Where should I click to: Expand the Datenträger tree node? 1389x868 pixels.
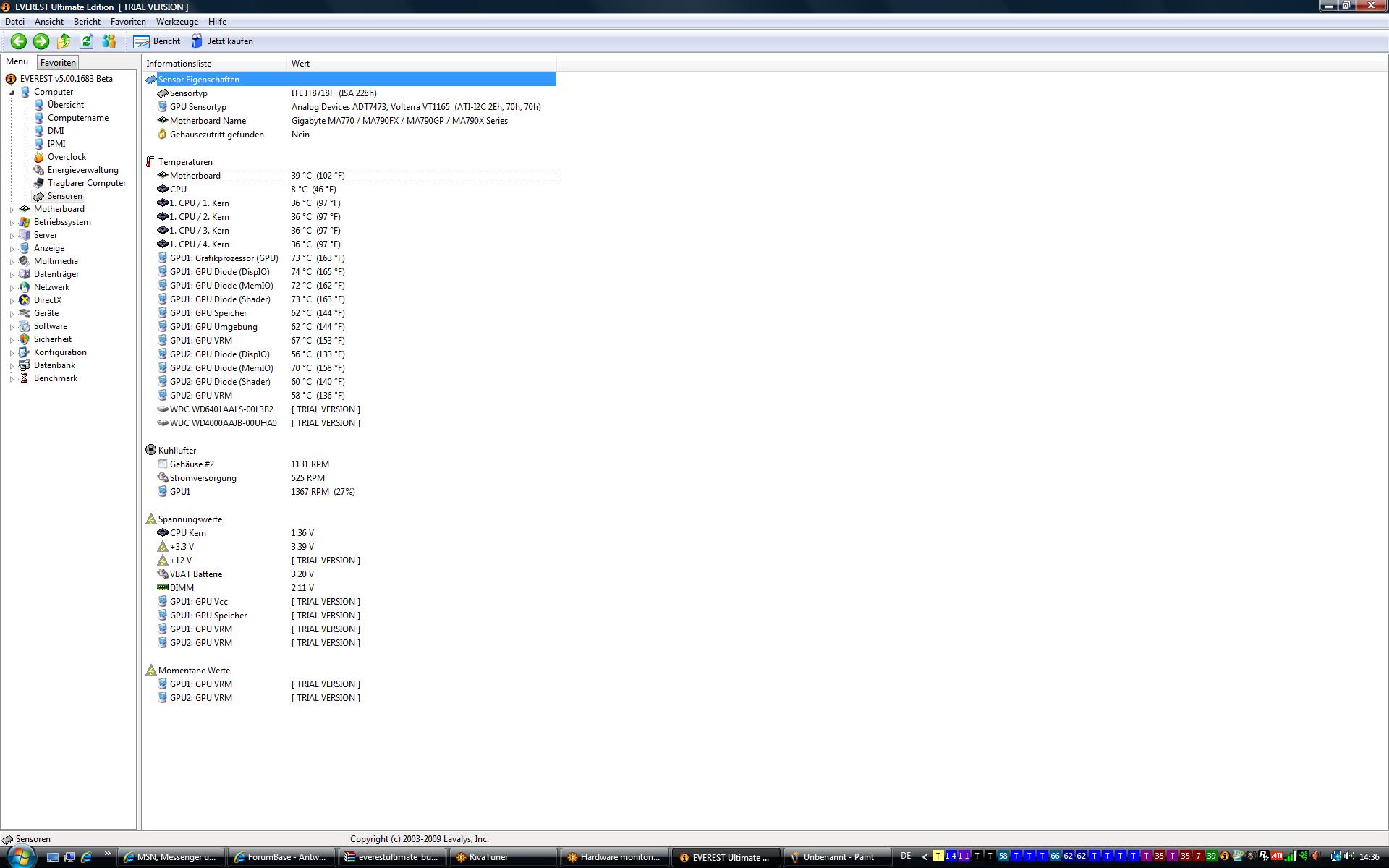point(12,275)
